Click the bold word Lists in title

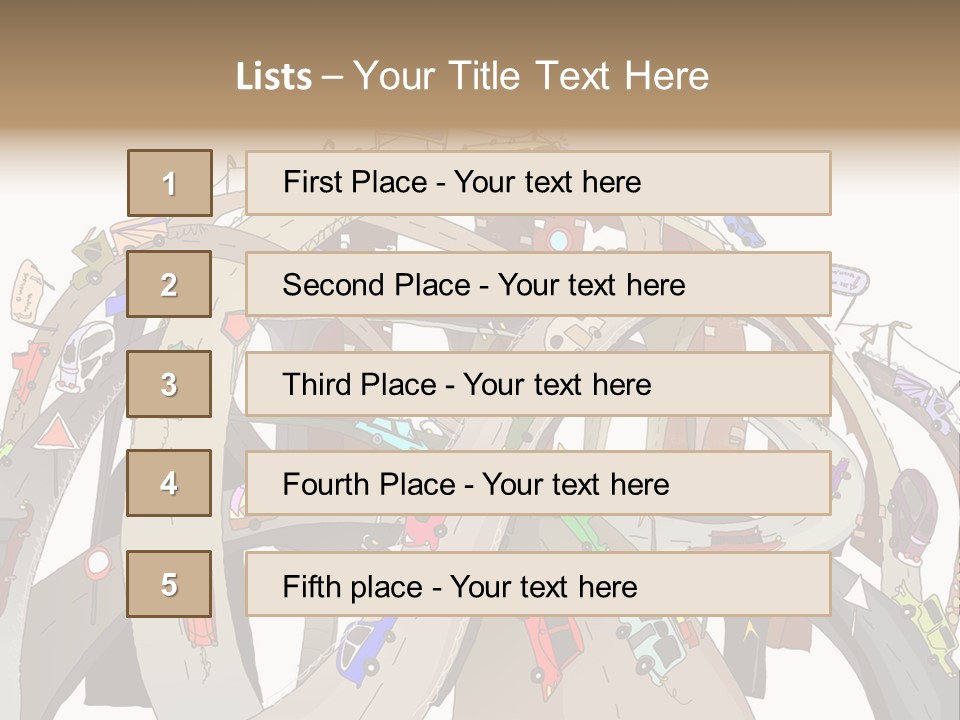(x=273, y=77)
